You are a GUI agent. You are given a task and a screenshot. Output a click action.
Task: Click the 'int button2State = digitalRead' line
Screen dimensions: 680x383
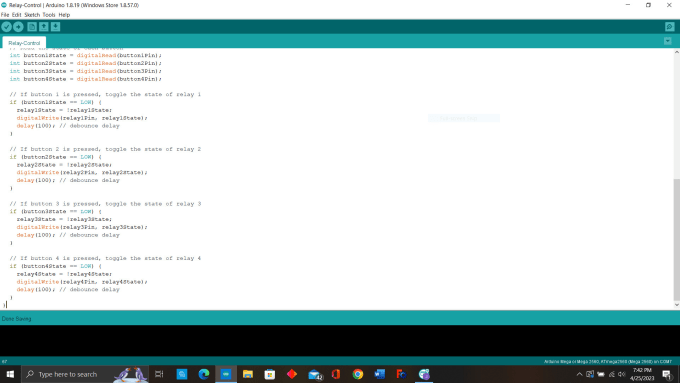(x=85, y=63)
